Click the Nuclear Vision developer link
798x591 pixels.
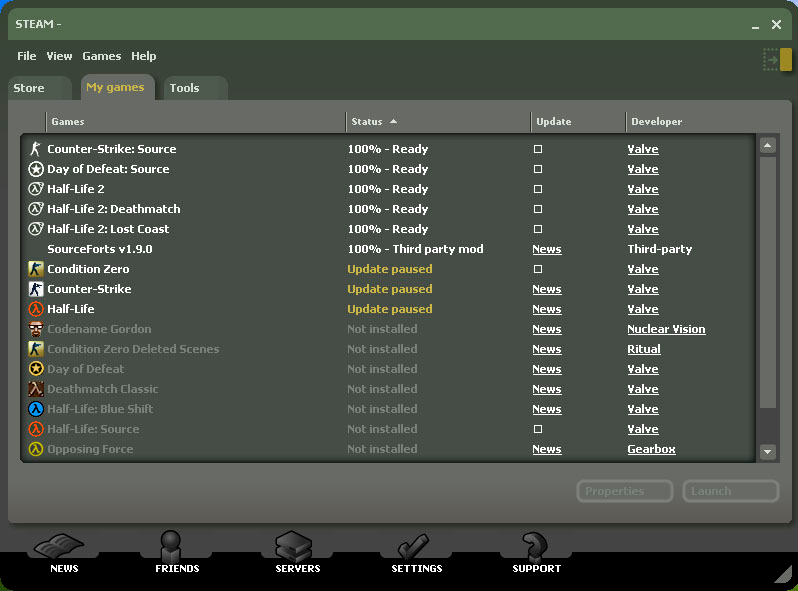666,329
